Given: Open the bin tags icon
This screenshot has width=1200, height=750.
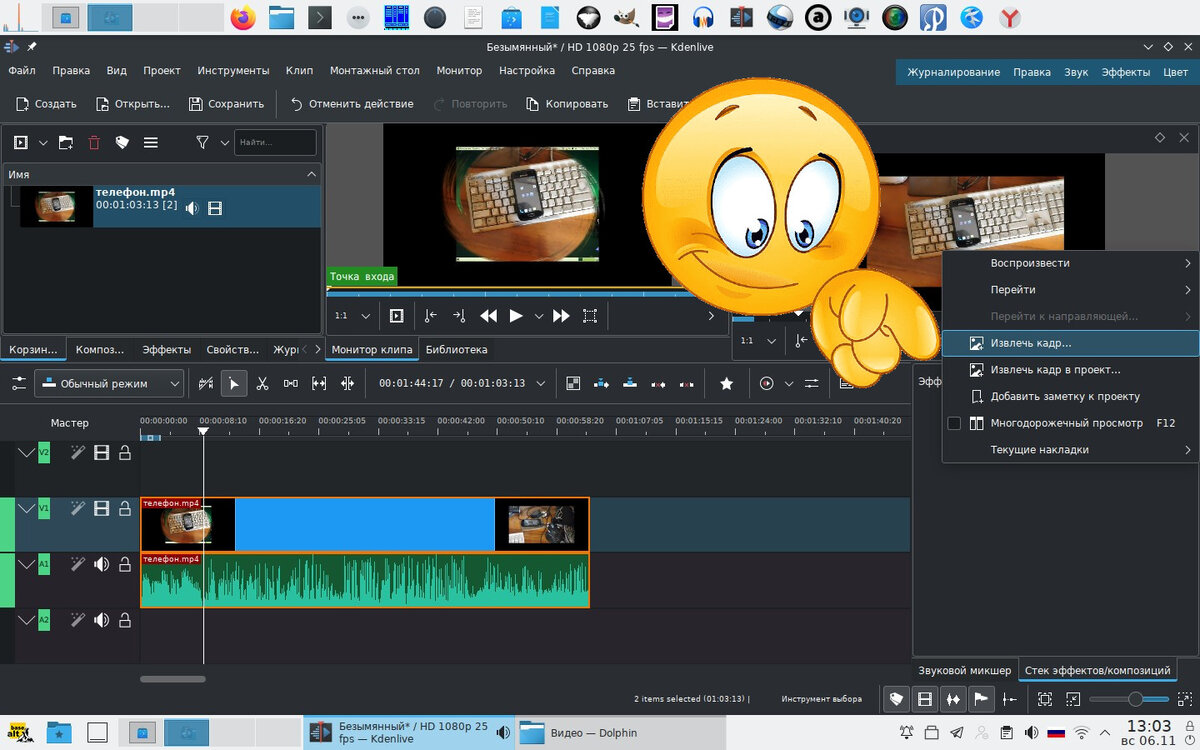Looking at the screenshot, I should coord(122,143).
